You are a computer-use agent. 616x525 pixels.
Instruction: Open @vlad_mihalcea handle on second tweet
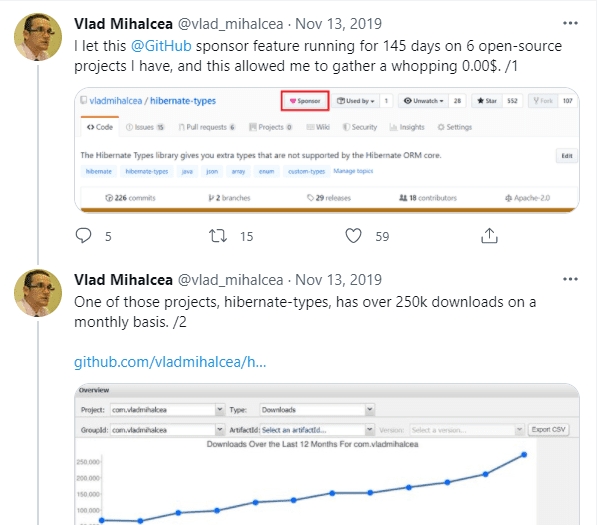[x=231, y=280]
